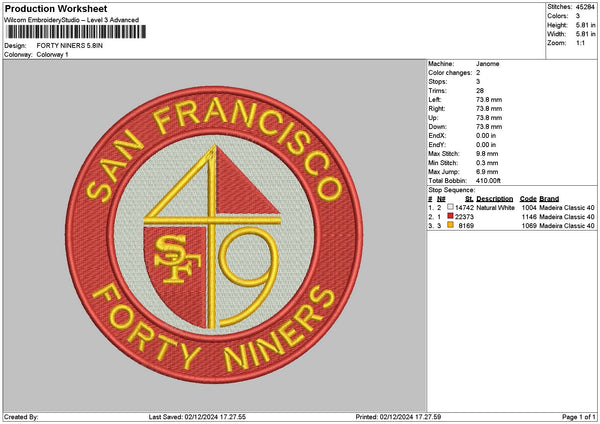Screen dimensions: 600x424
Task: Click thread code '1004'
Action: coord(529,207)
